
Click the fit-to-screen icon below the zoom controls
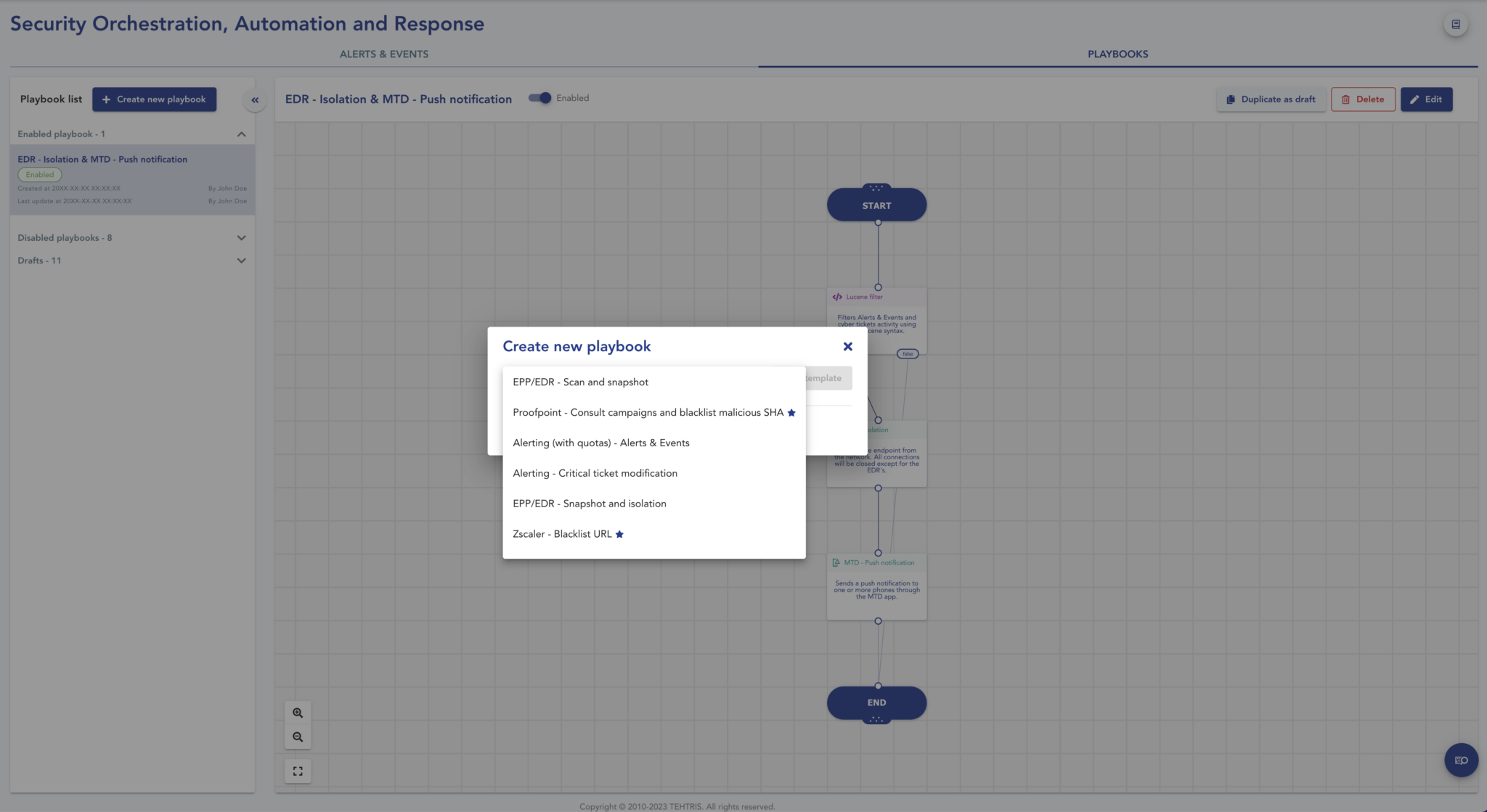(x=298, y=770)
